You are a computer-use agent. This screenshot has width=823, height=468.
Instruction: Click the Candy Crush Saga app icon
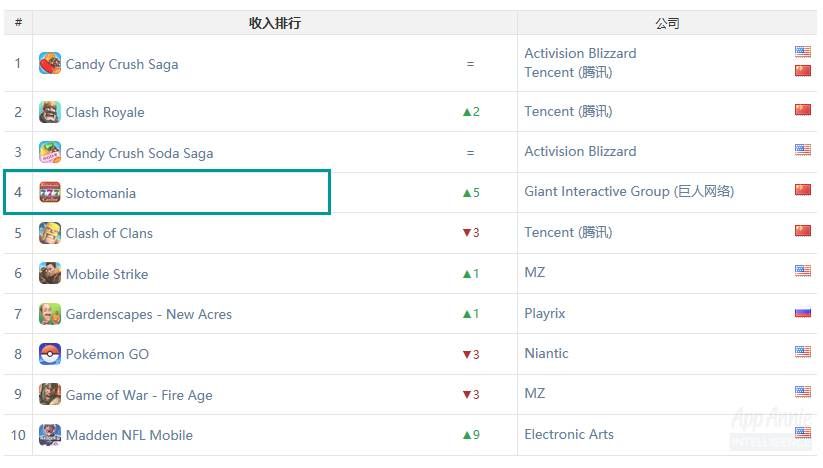[50, 63]
